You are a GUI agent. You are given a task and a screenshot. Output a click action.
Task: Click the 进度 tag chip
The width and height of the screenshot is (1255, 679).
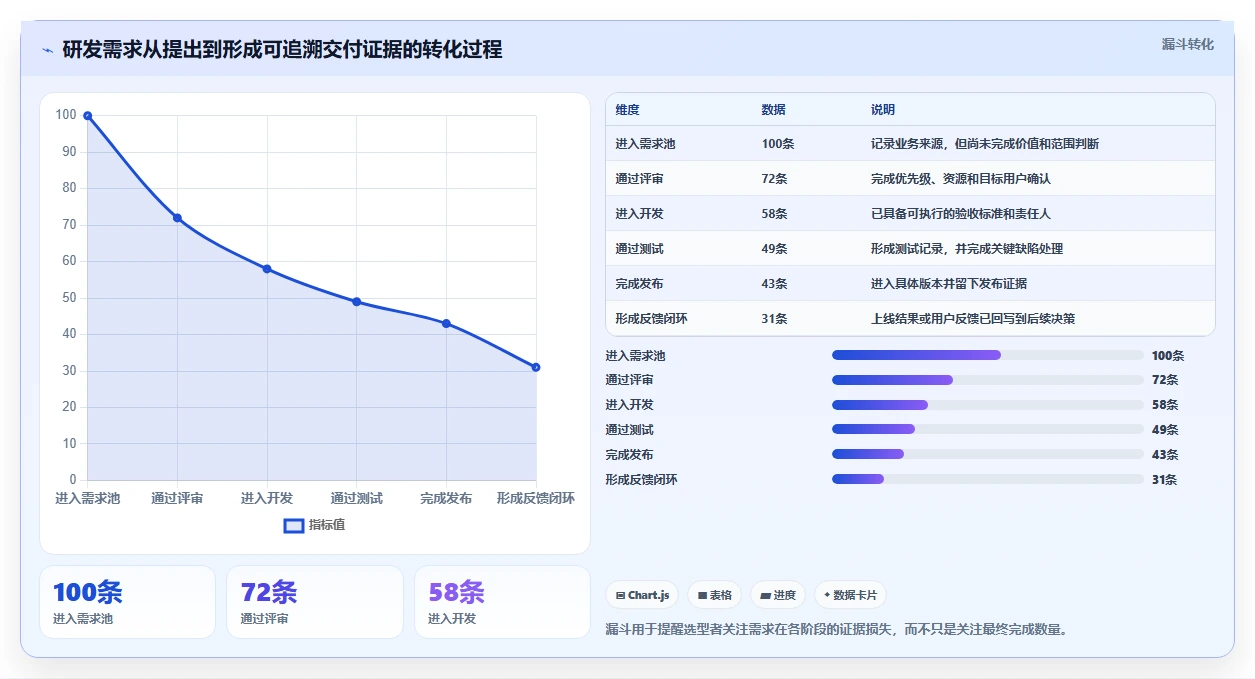(x=778, y=595)
